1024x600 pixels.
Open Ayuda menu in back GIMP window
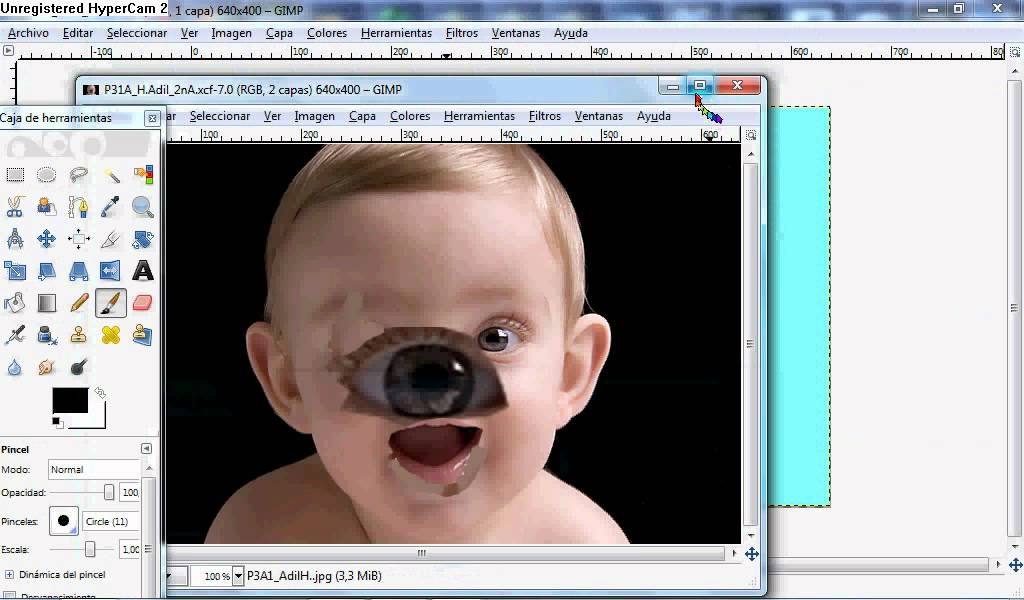coord(571,33)
